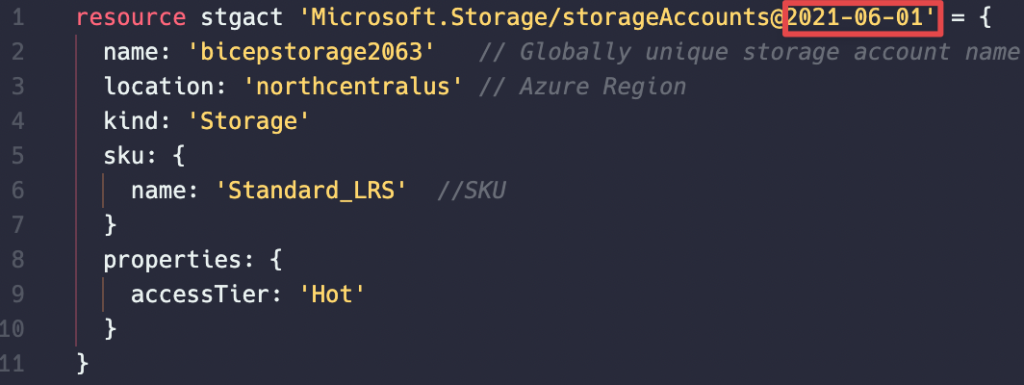Click the 'Microsoft.Storage/storageAccounts@' string
This screenshot has width=1024, height=385.
(x=541, y=18)
